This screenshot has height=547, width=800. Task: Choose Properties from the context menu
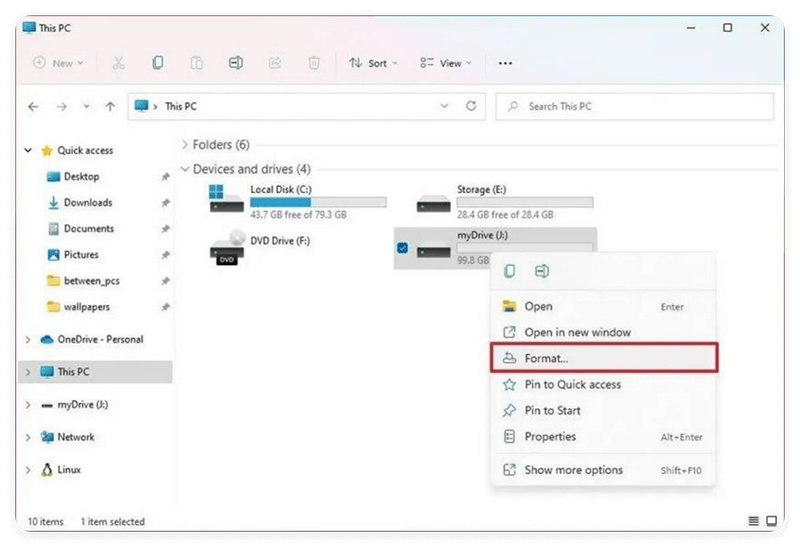pos(603,437)
